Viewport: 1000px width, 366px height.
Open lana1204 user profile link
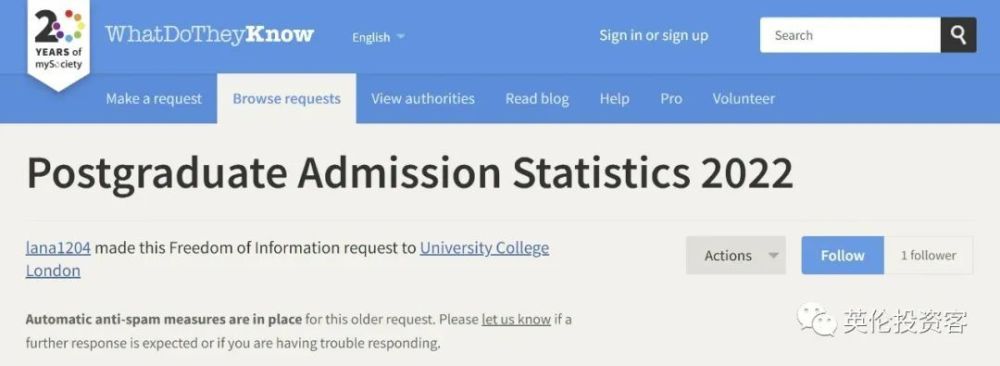[58, 247]
